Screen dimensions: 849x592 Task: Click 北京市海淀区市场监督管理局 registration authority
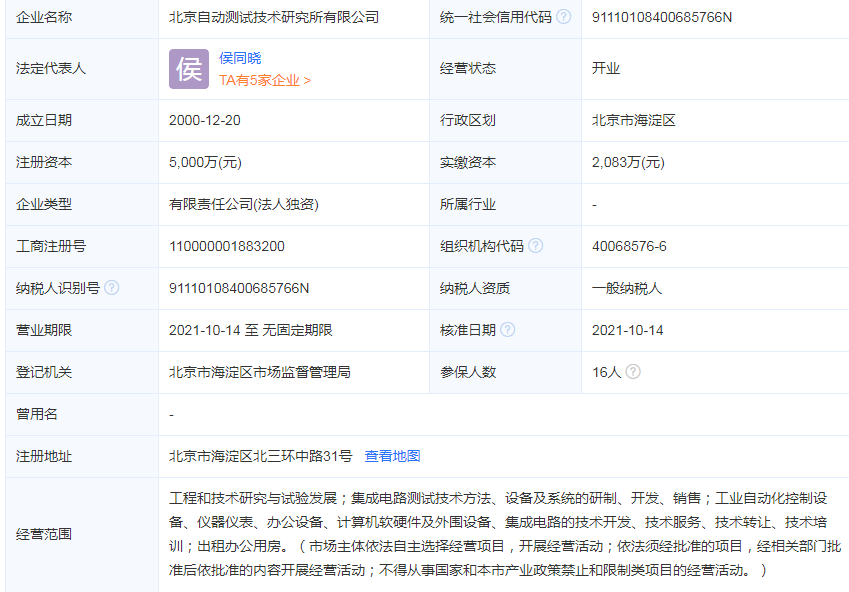tap(260, 372)
